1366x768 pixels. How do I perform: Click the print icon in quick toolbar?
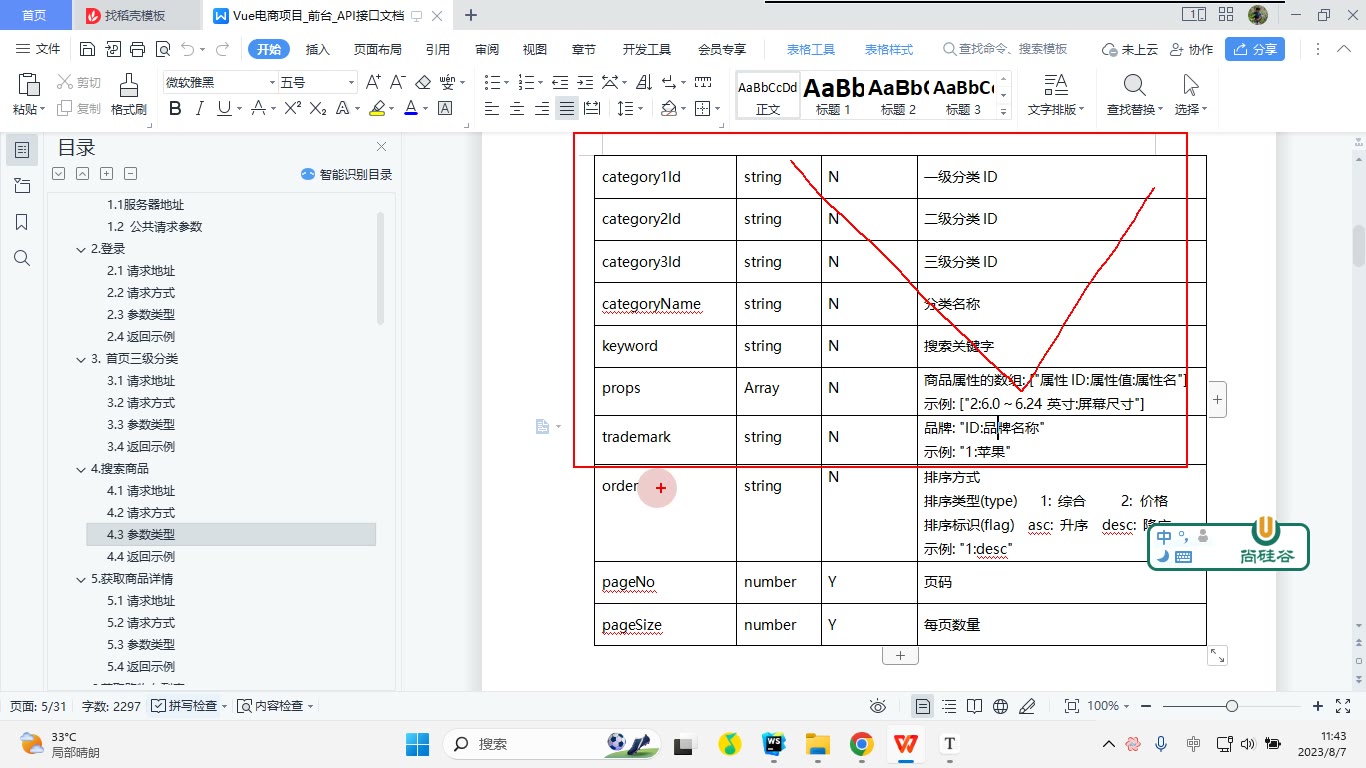138,49
